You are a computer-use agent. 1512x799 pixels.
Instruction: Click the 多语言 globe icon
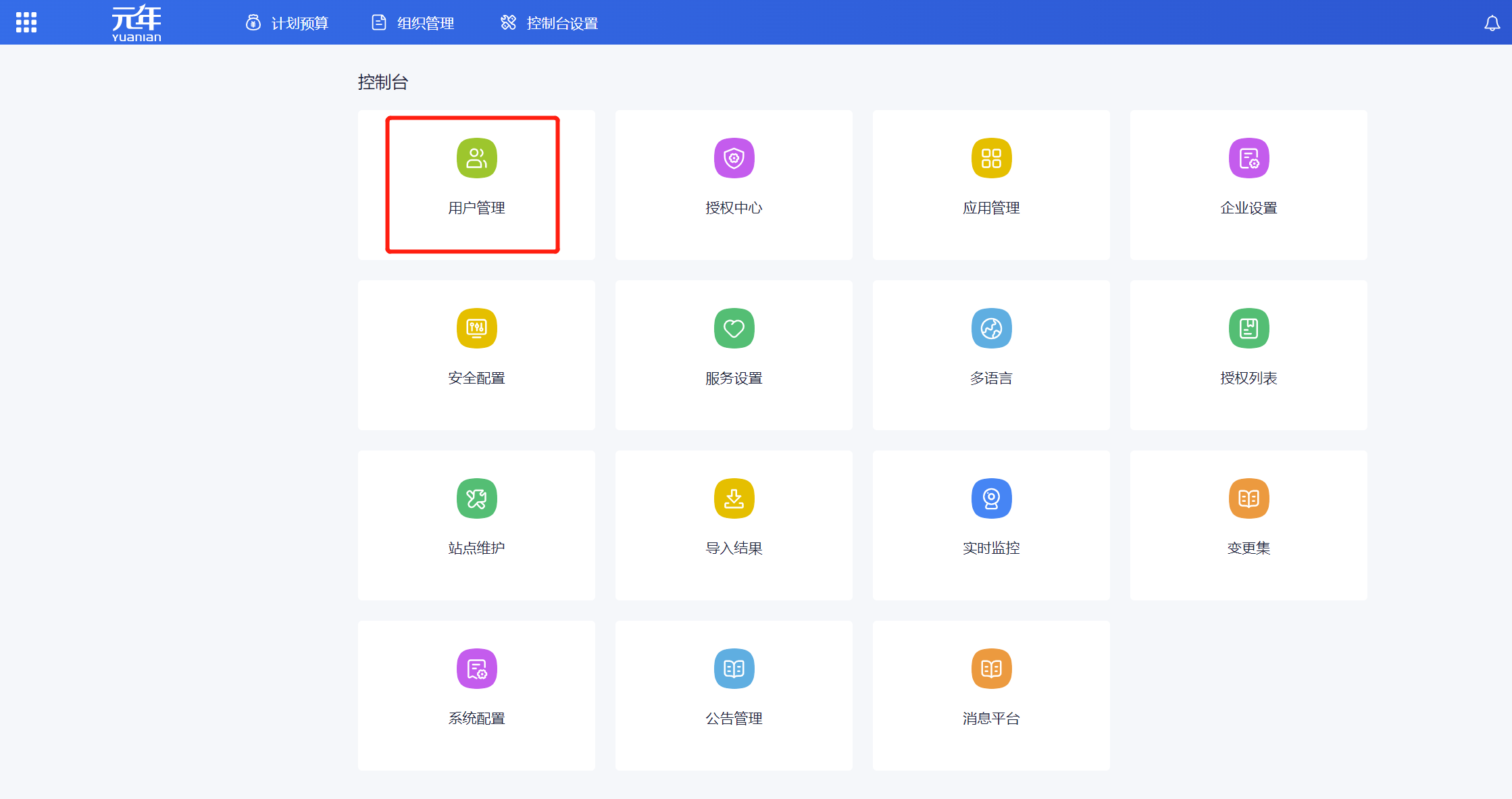(991, 329)
